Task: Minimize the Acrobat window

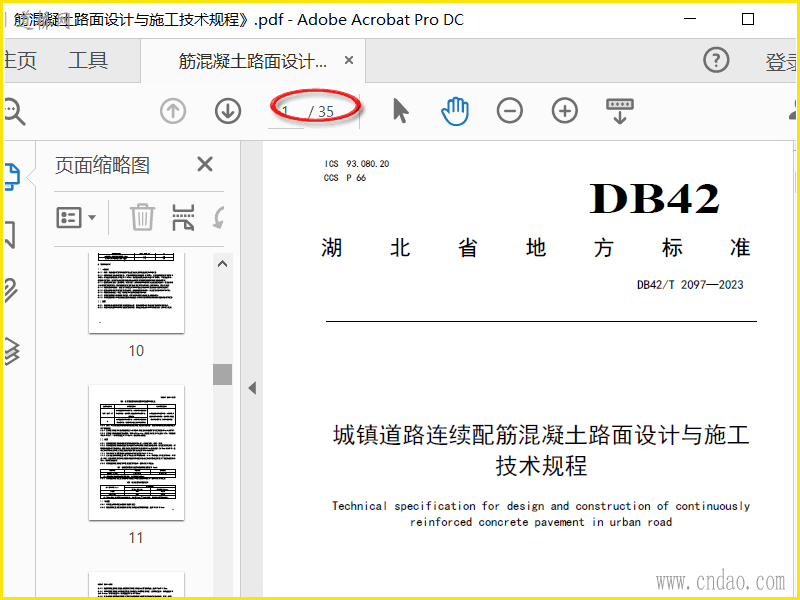Action: [690, 19]
